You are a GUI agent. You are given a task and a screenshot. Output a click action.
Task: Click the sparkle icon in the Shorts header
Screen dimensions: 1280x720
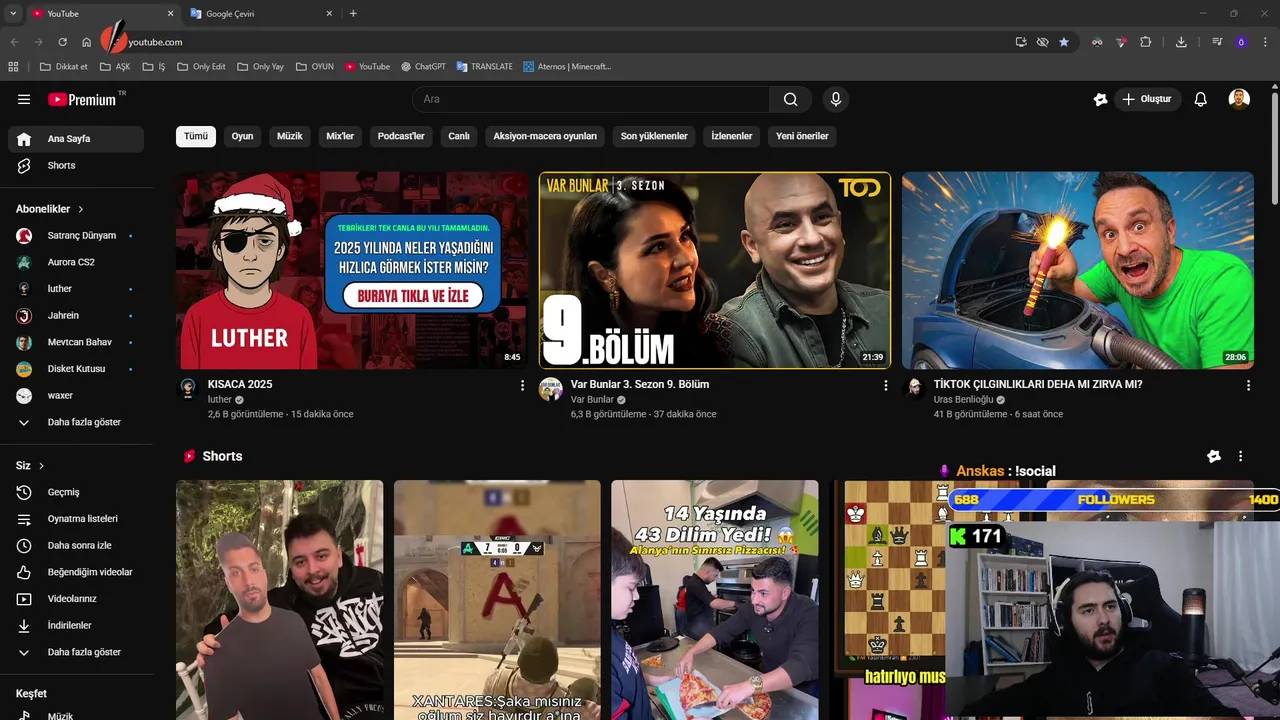1214,456
